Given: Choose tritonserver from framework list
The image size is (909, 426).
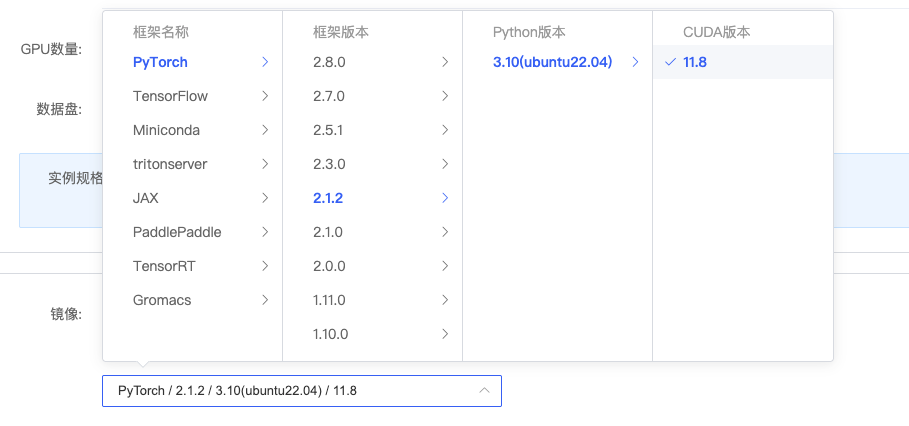Looking at the screenshot, I should pyautogui.click(x=192, y=164).
